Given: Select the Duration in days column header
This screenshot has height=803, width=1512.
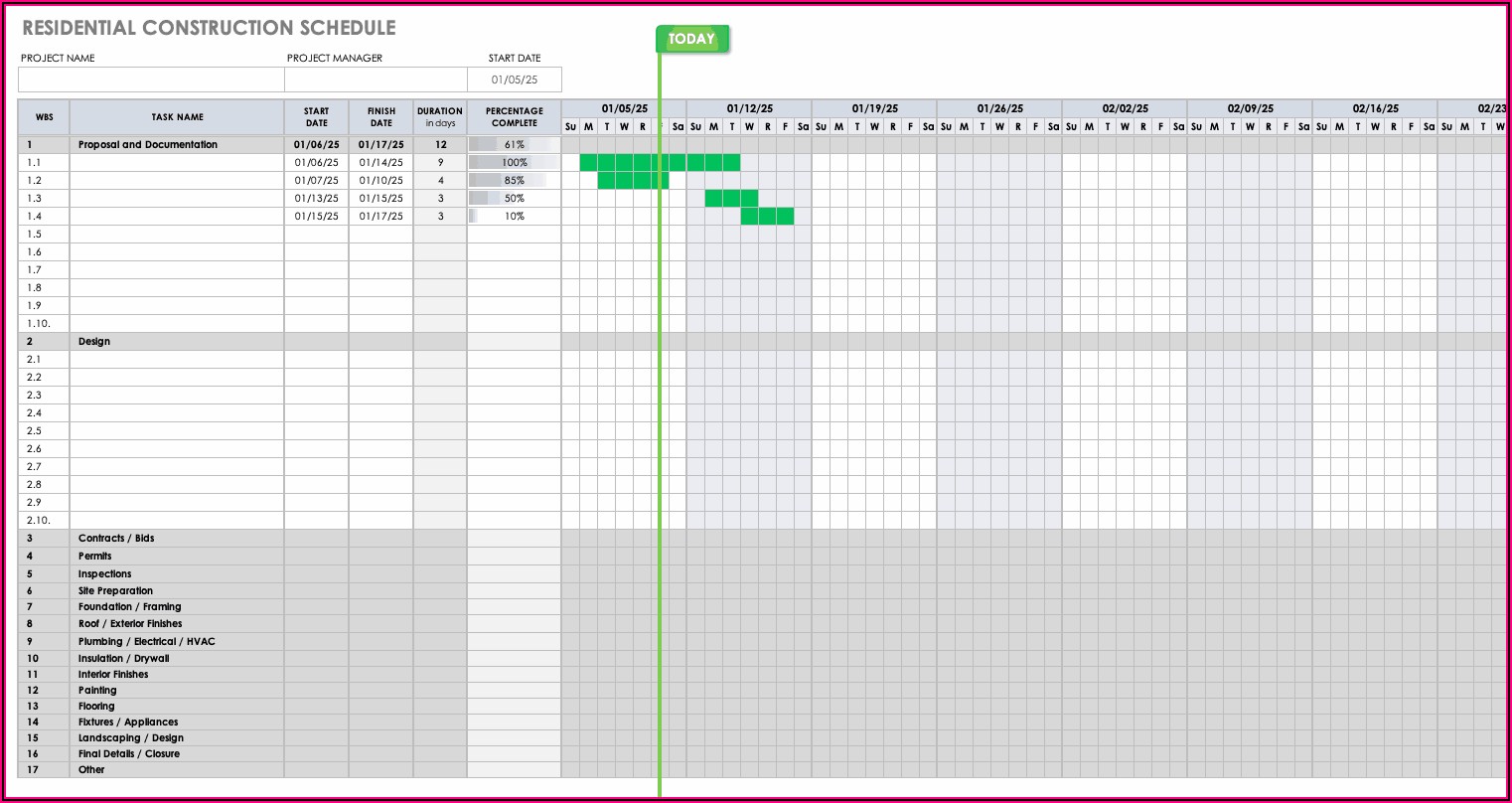Looking at the screenshot, I should point(440,117).
